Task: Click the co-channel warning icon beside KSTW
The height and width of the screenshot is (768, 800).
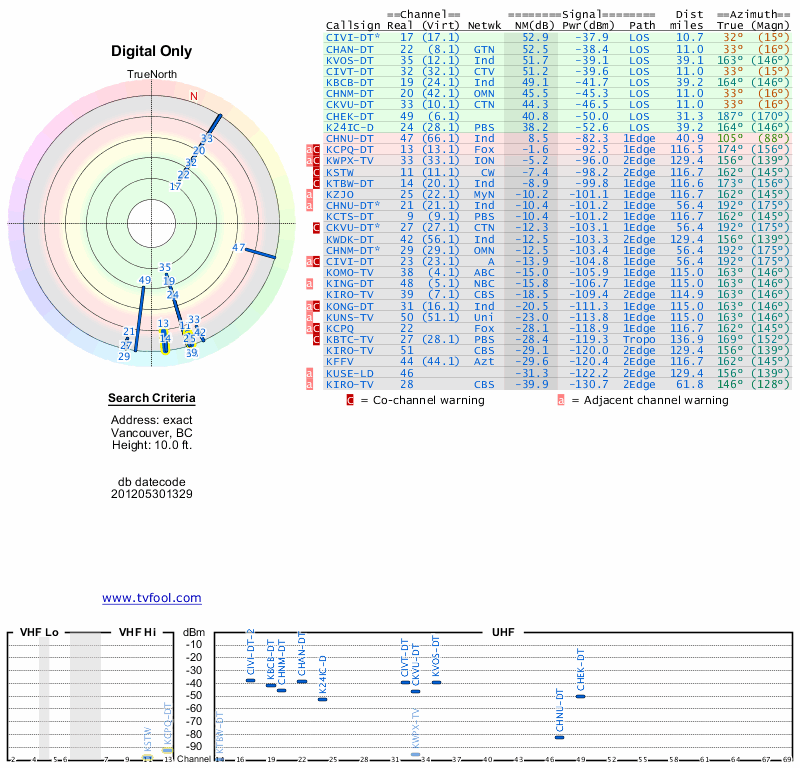Action: pyautogui.click(x=316, y=172)
